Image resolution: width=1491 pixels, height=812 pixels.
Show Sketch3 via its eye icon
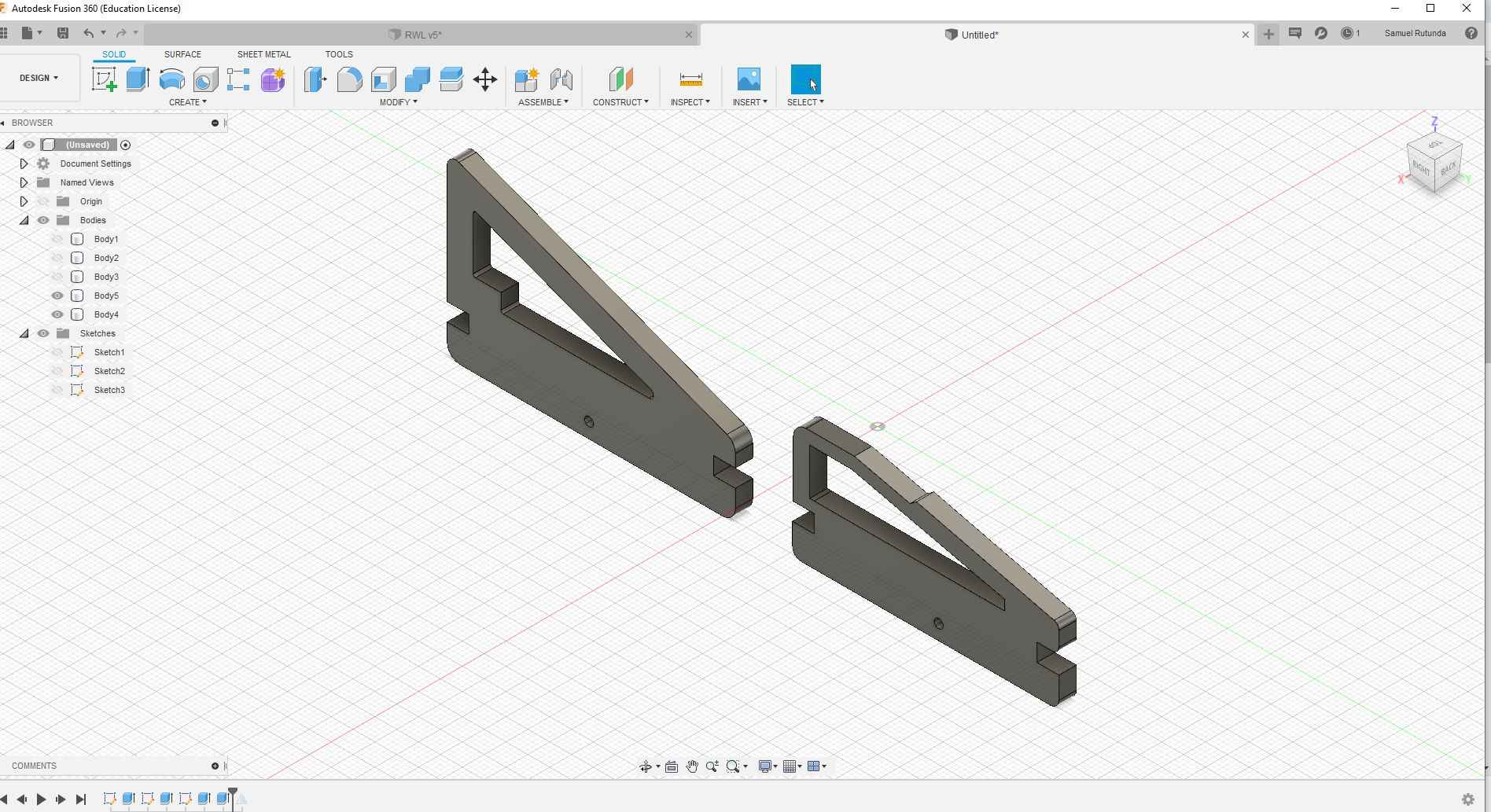click(x=57, y=390)
